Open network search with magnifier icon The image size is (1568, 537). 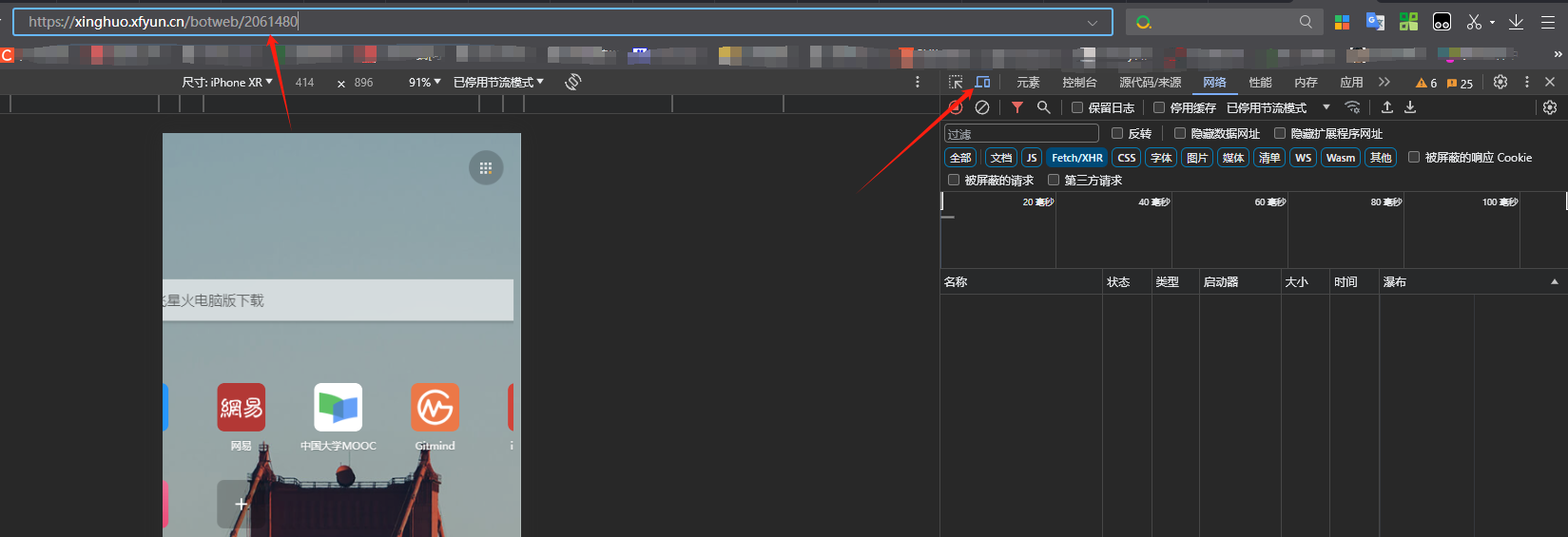coord(1043,107)
